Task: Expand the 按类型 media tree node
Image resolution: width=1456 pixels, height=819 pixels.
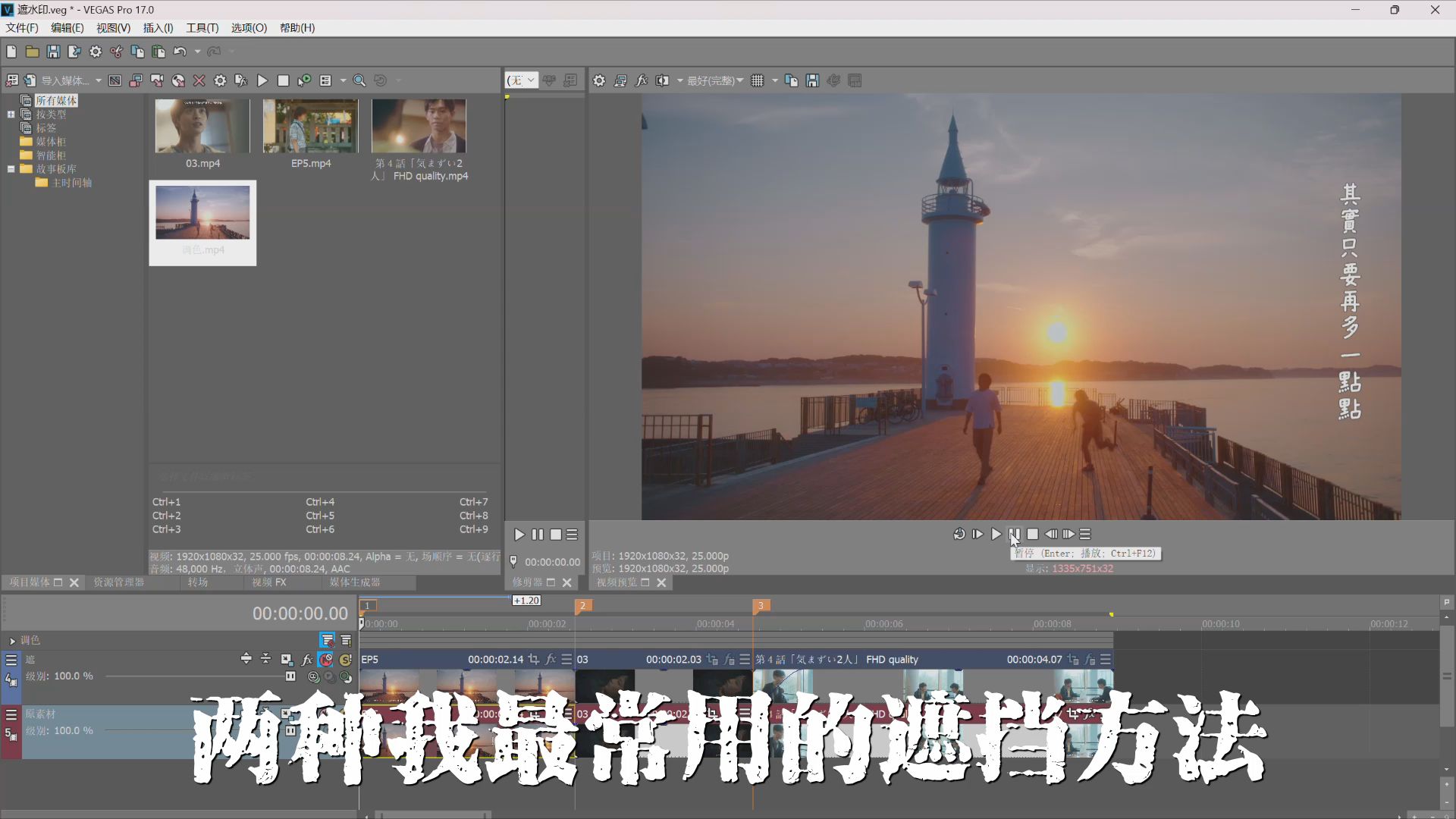Action: pyautogui.click(x=11, y=115)
